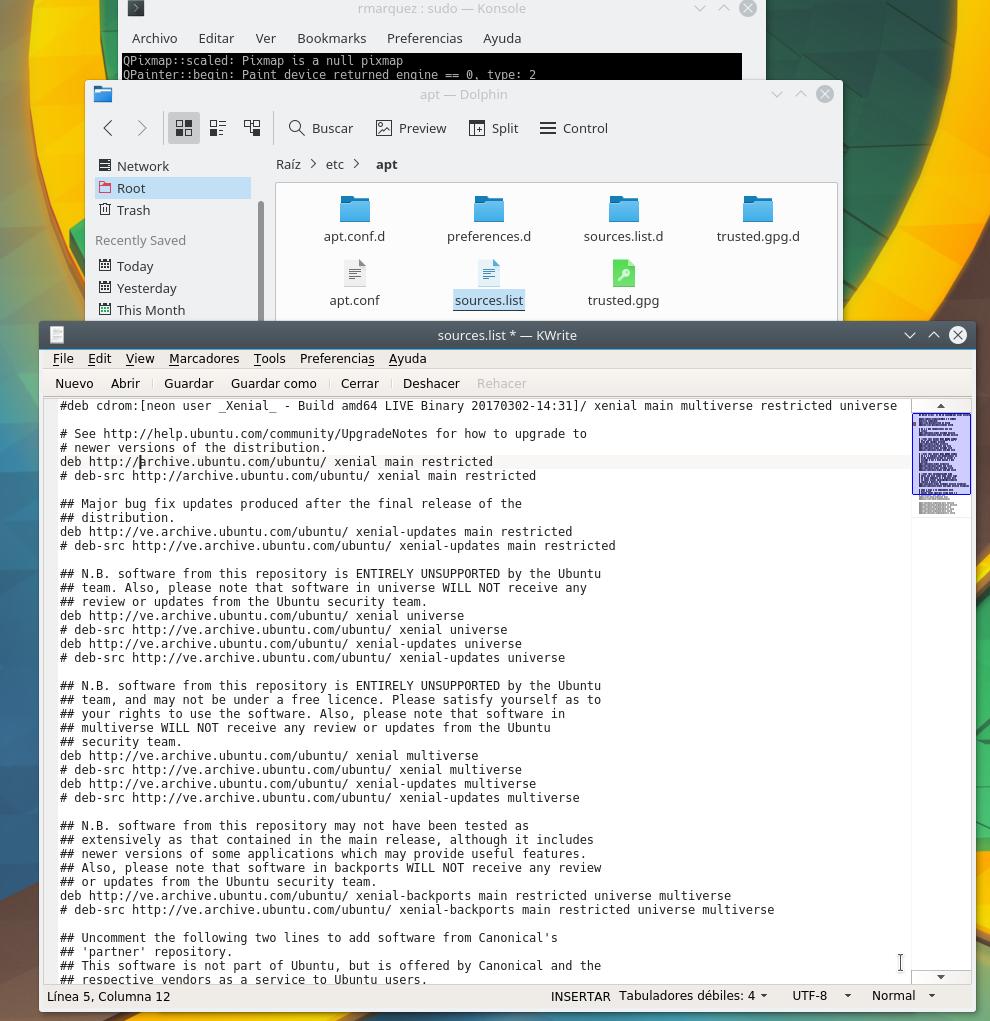Click the Guardar button in KWrite
This screenshot has height=1021, width=990.
click(188, 383)
